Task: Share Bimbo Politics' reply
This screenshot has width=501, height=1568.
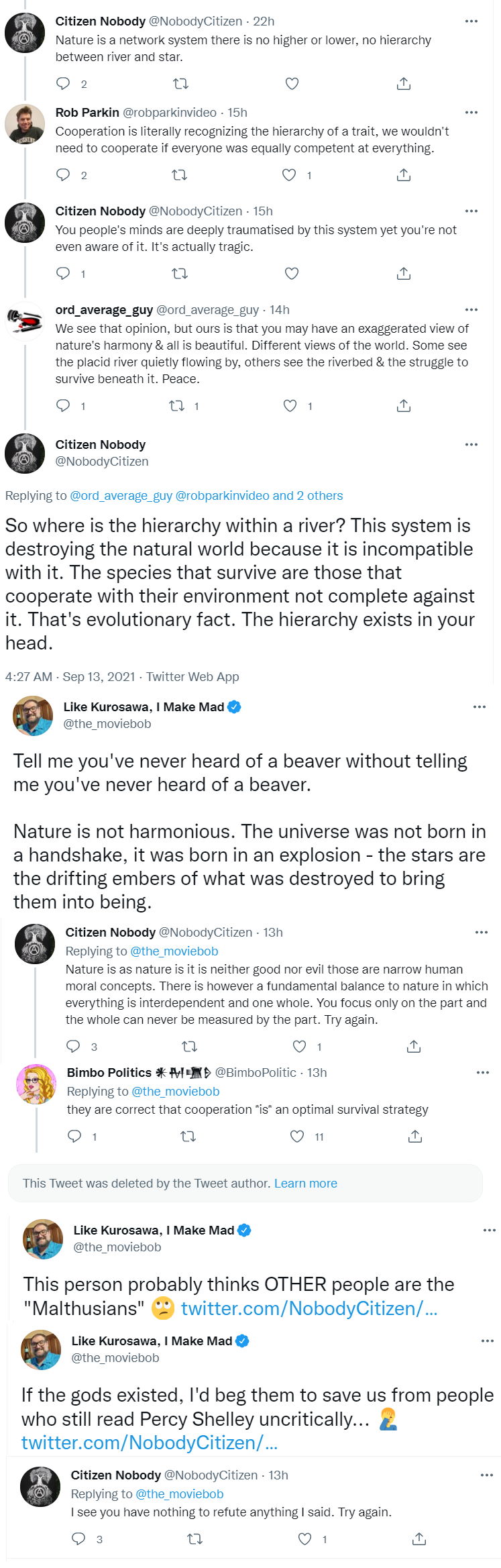Action: [x=415, y=1136]
